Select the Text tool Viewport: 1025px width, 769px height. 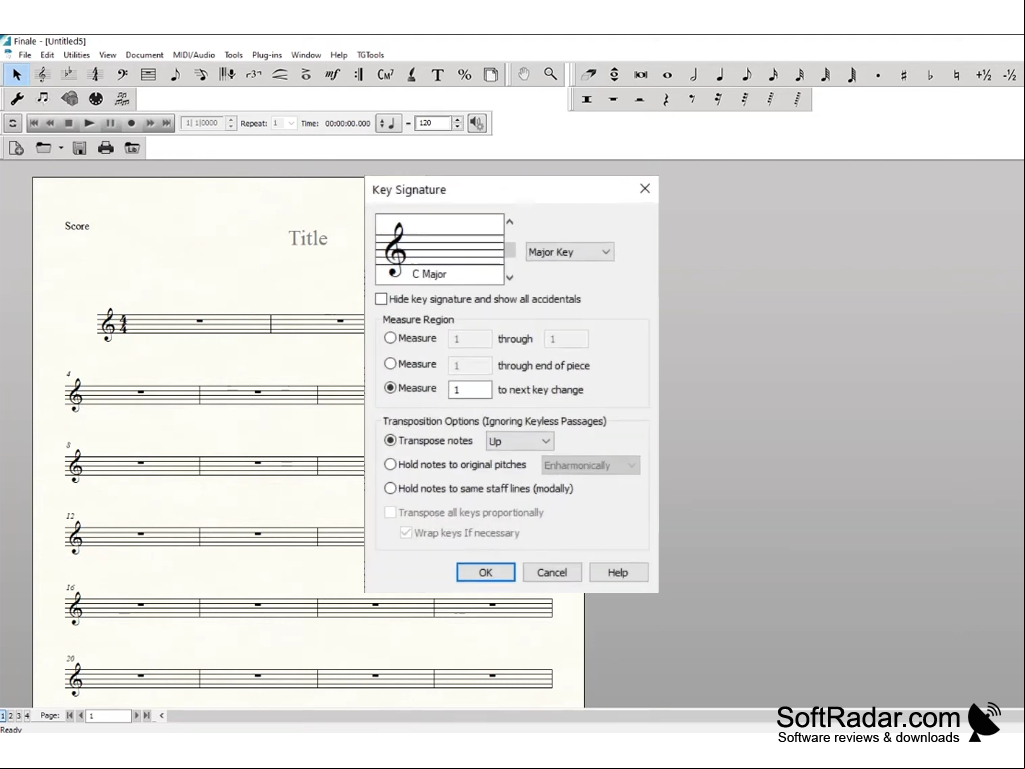[x=438, y=75]
